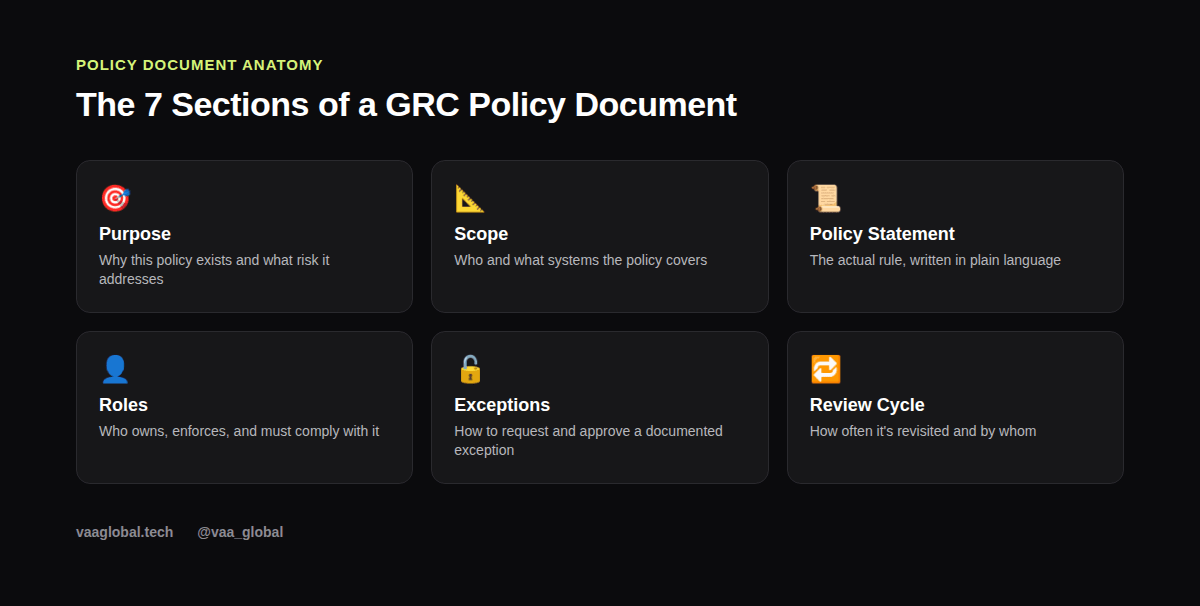Select the Scope card heading
1200x606 pixels.
pos(481,234)
